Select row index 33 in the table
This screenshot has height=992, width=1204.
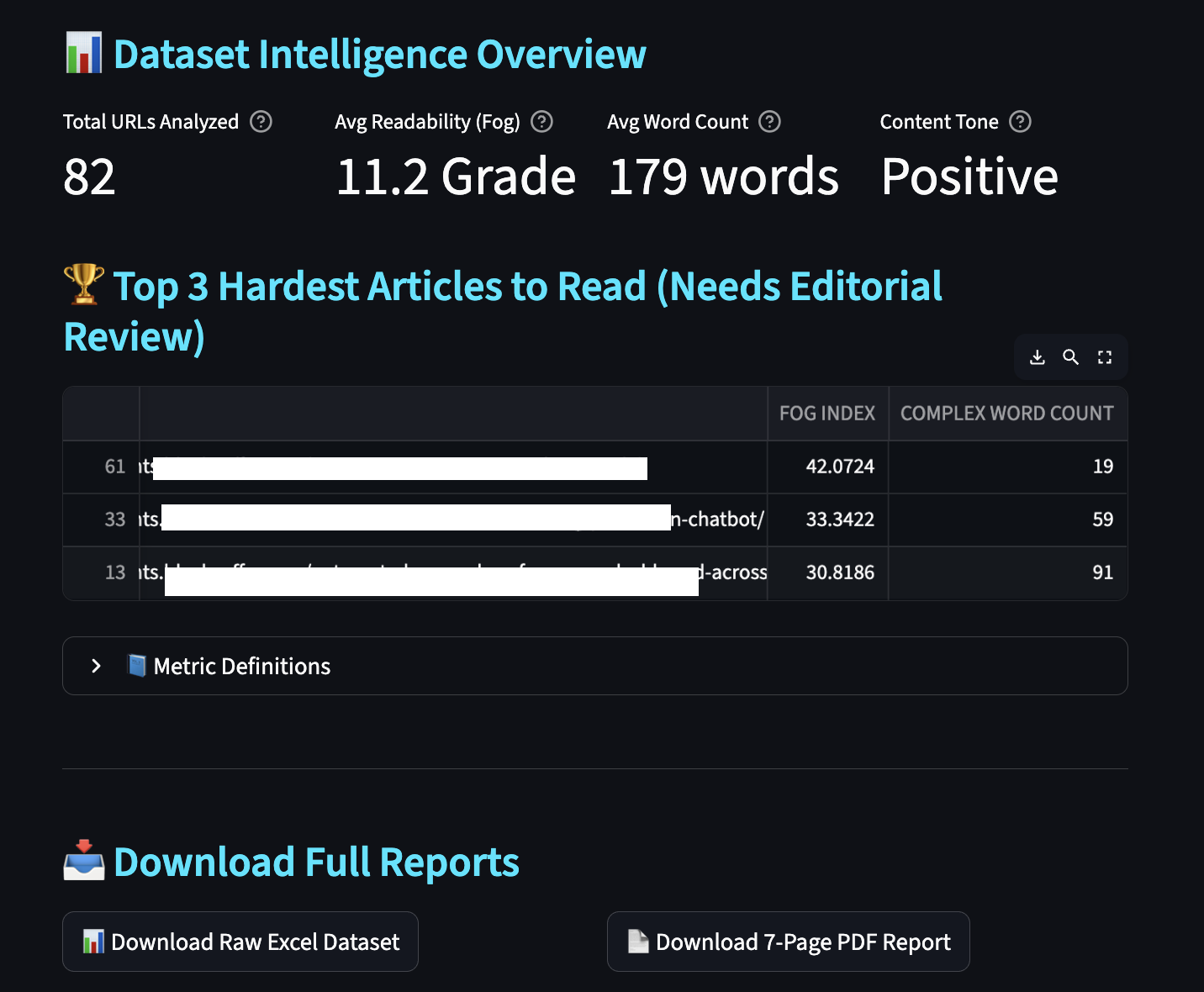(x=102, y=520)
